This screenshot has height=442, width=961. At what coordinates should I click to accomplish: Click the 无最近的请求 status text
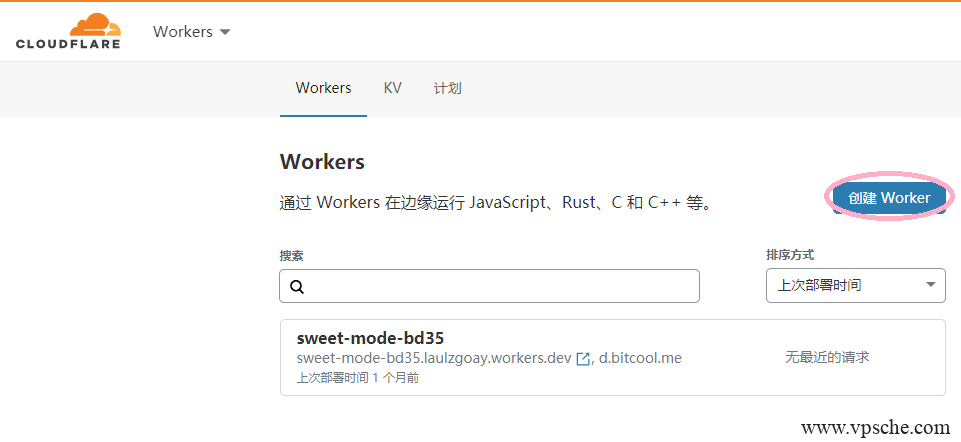[827, 357]
